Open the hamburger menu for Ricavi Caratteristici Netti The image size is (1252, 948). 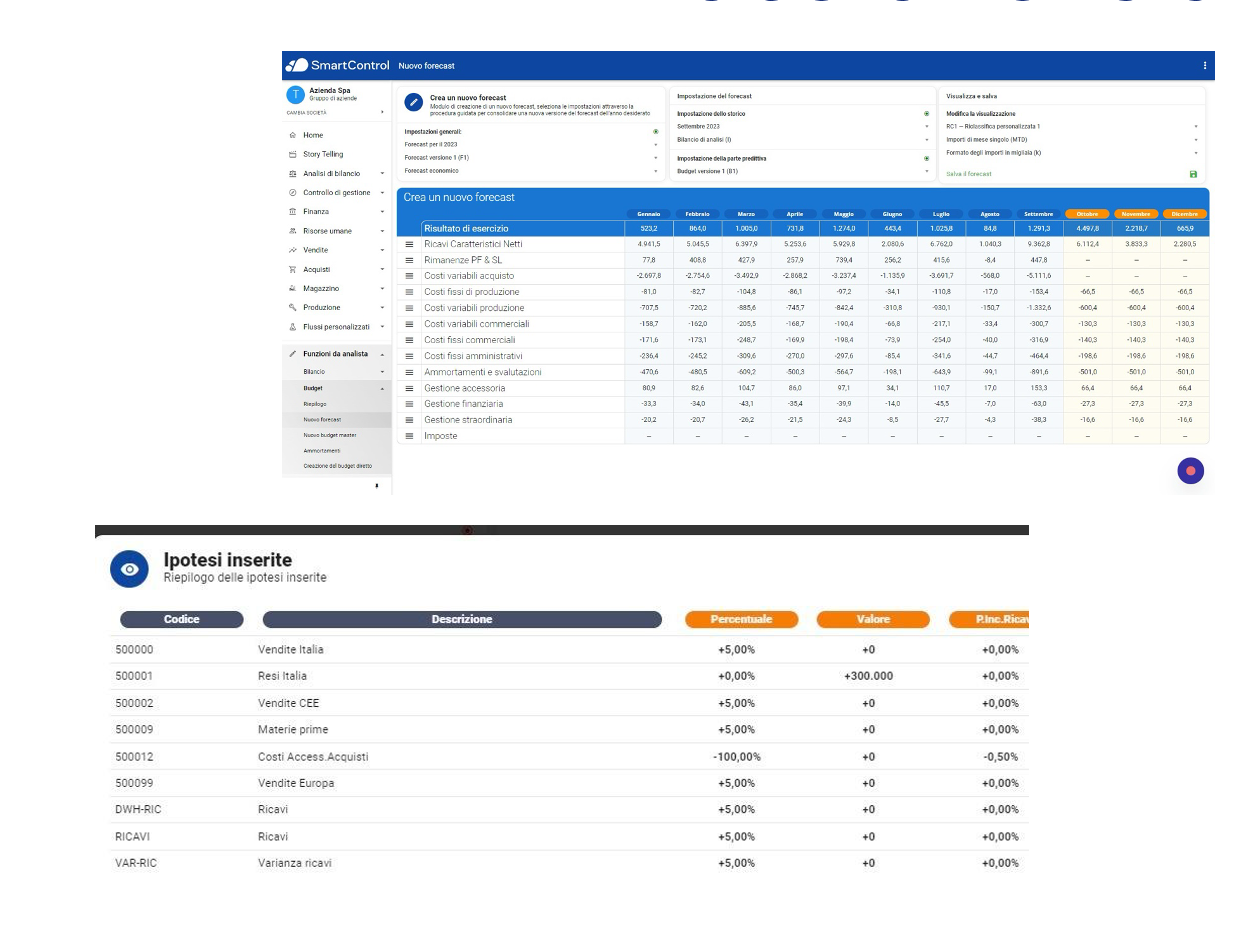409,244
